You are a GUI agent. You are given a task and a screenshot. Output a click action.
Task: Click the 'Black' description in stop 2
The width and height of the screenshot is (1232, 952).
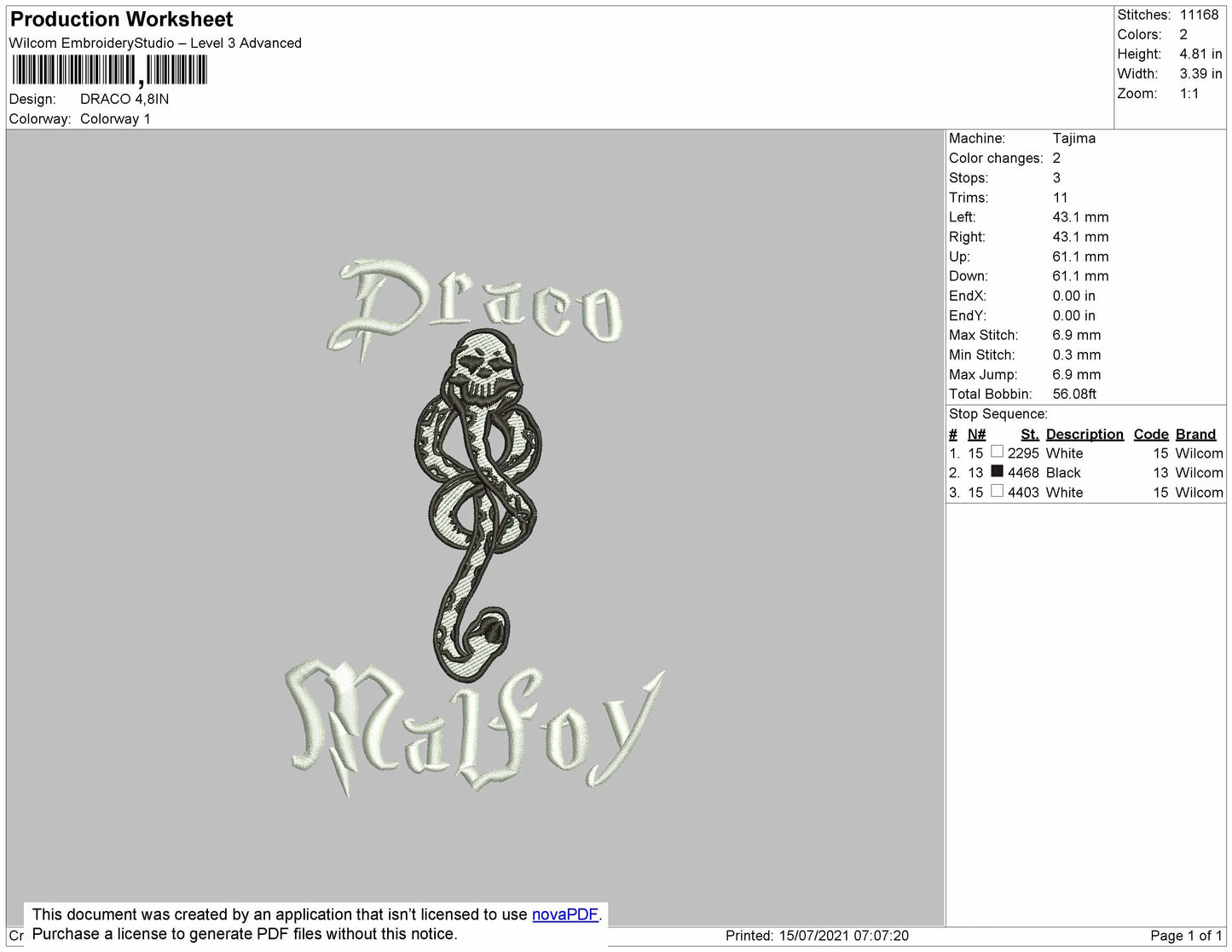point(1063,473)
